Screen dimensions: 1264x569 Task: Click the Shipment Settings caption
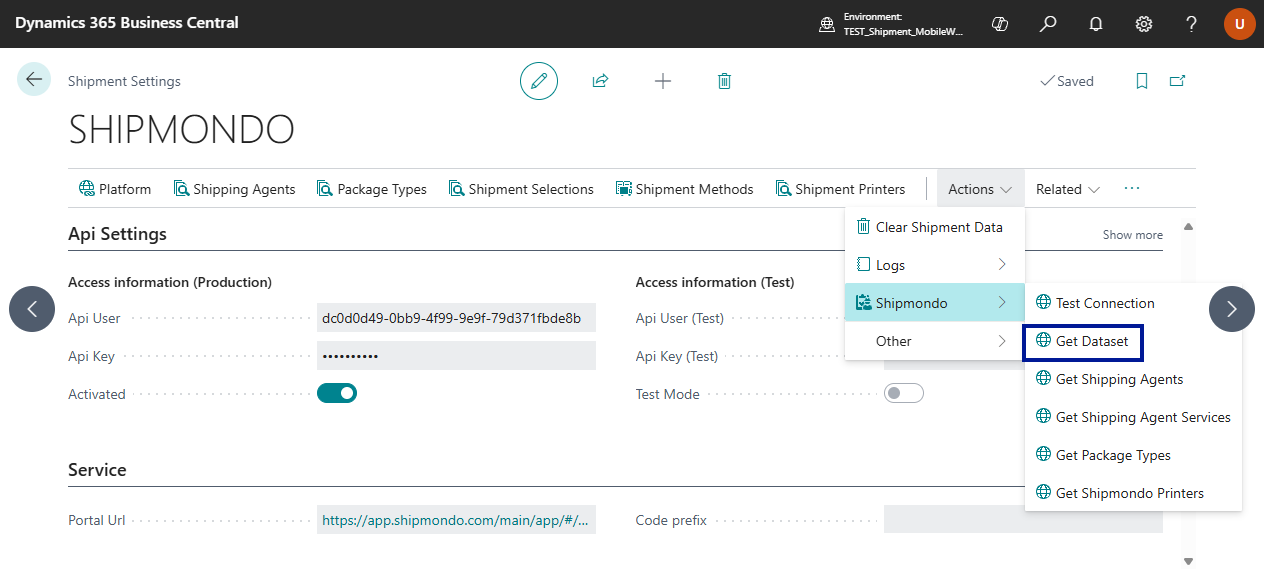point(124,81)
